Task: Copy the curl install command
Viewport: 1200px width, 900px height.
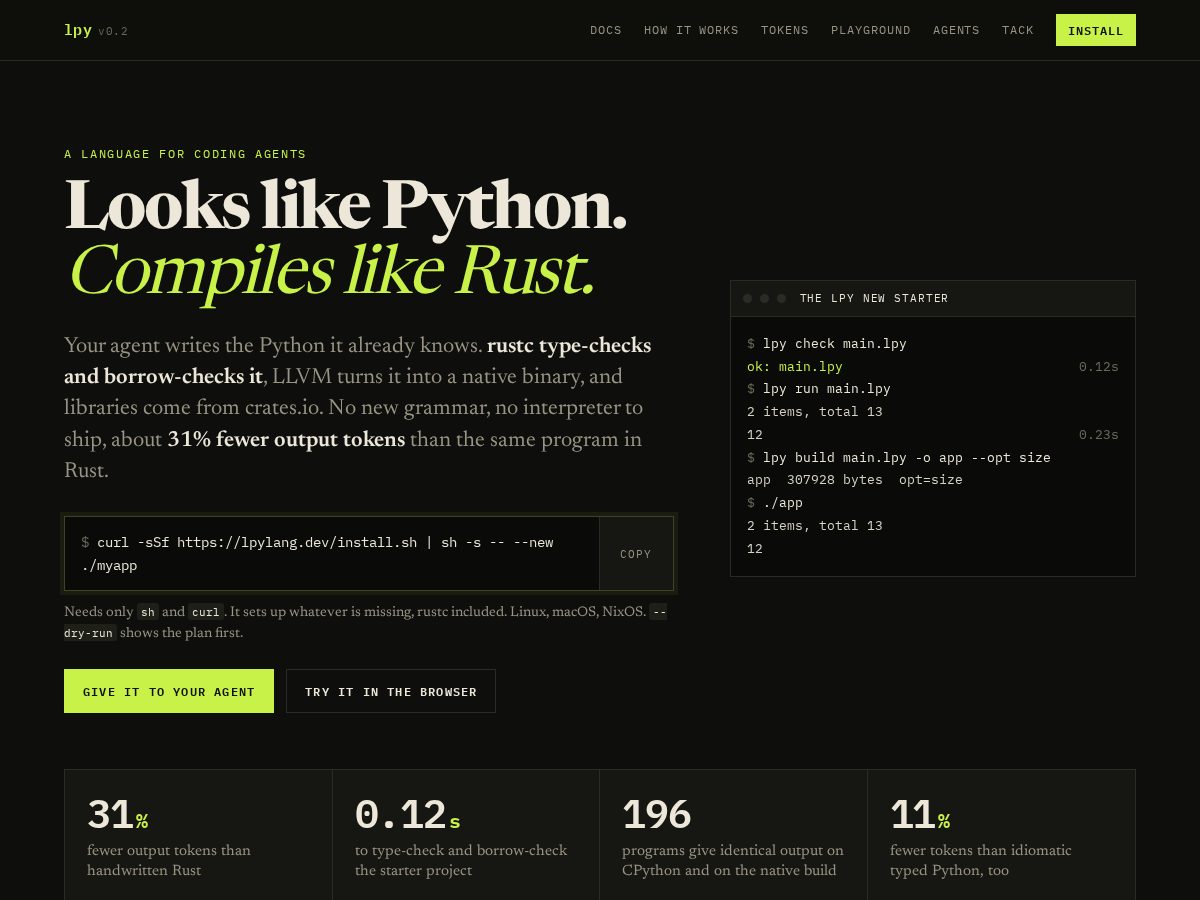Action: (636, 554)
